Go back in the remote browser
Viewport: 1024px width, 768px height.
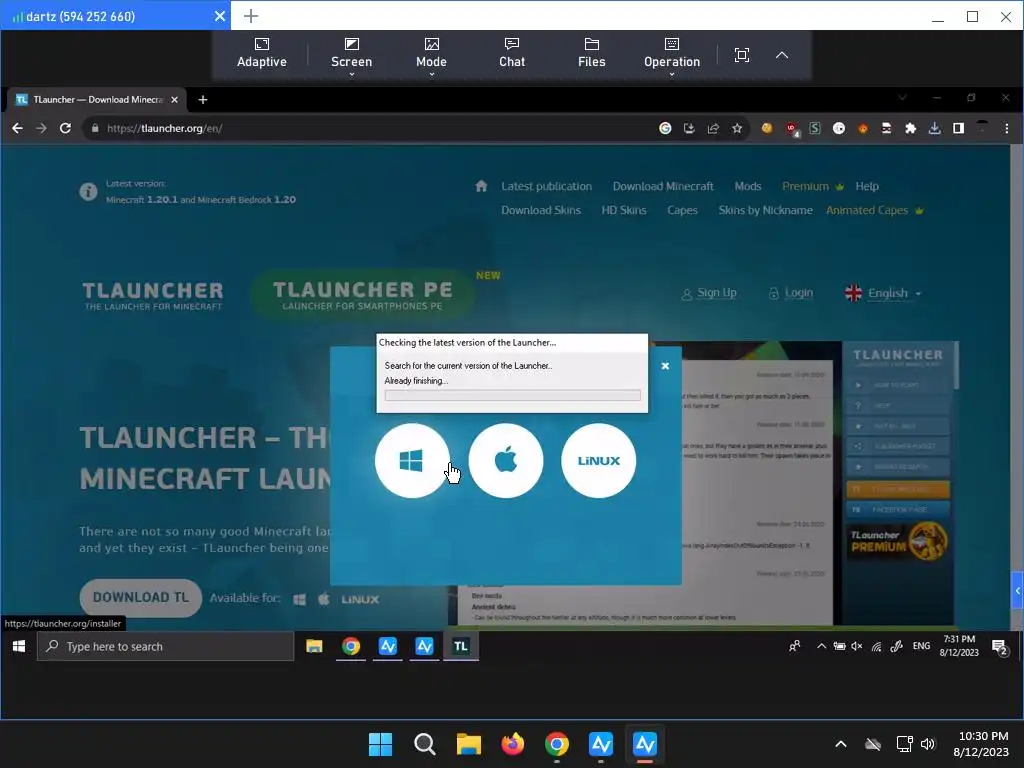17,128
